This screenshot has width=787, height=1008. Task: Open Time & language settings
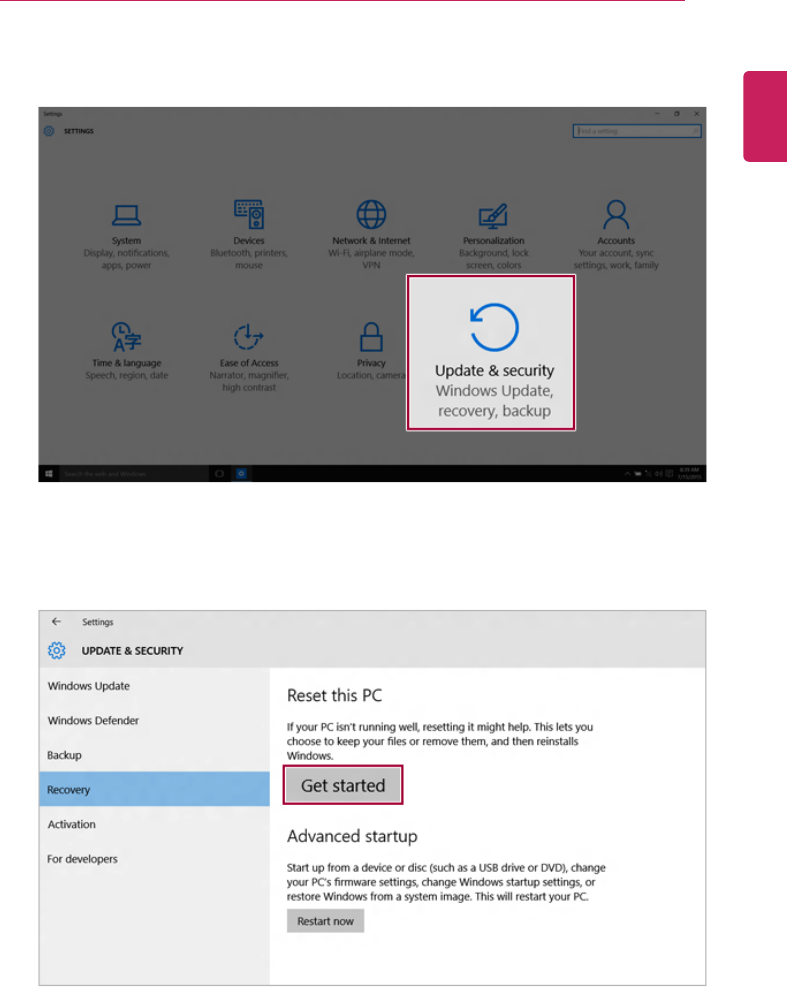click(126, 351)
